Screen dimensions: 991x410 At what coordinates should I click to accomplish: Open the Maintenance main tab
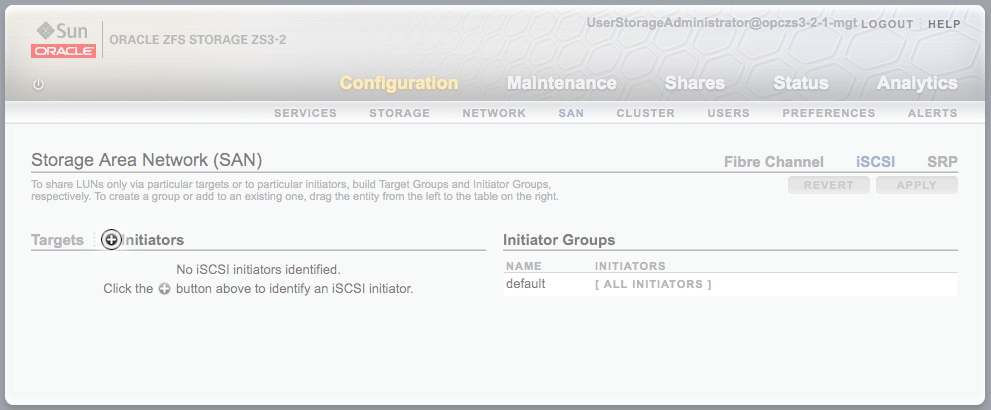pyautogui.click(x=561, y=83)
